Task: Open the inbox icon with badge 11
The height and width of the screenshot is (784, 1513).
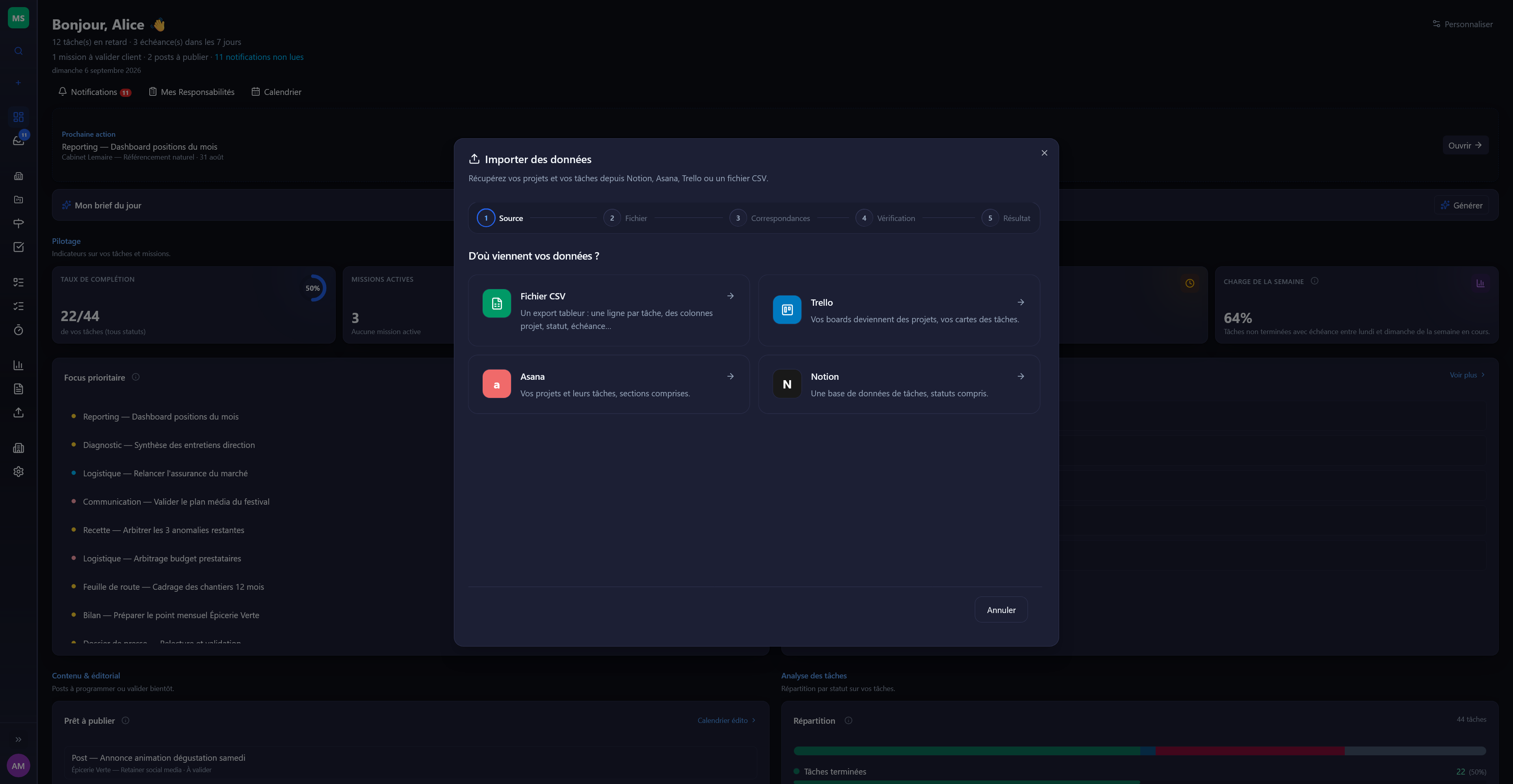Action: pos(18,140)
